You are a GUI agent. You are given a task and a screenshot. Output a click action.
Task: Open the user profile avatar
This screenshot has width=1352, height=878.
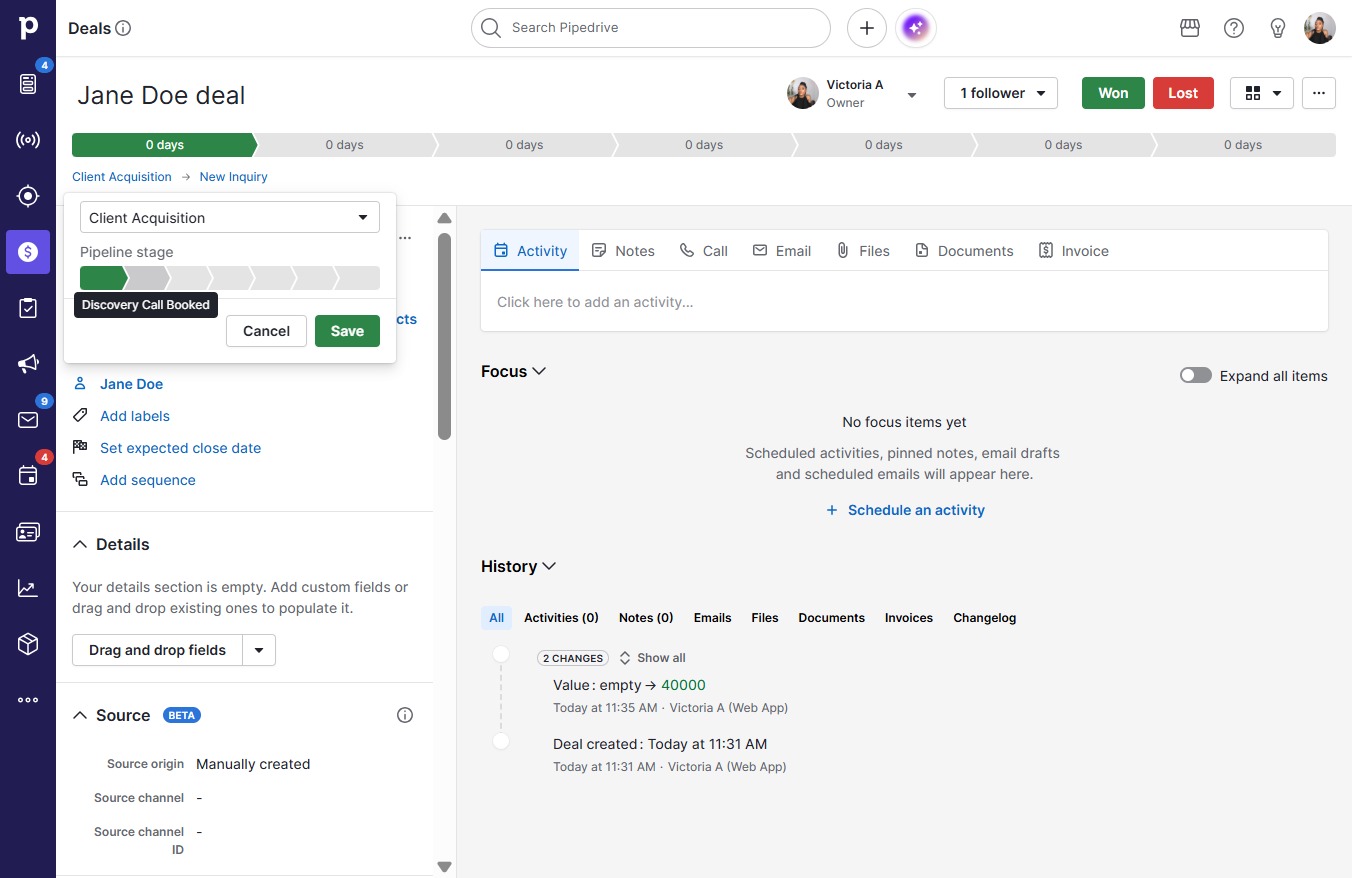click(1320, 28)
